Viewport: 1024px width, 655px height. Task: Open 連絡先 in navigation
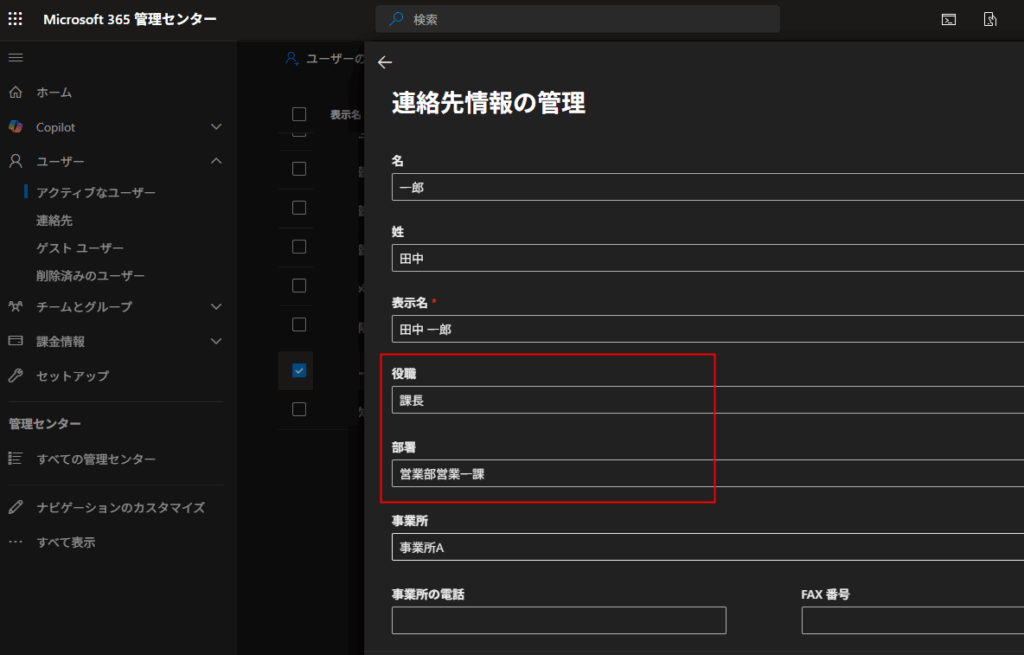pyautogui.click(x=54, y=221)
